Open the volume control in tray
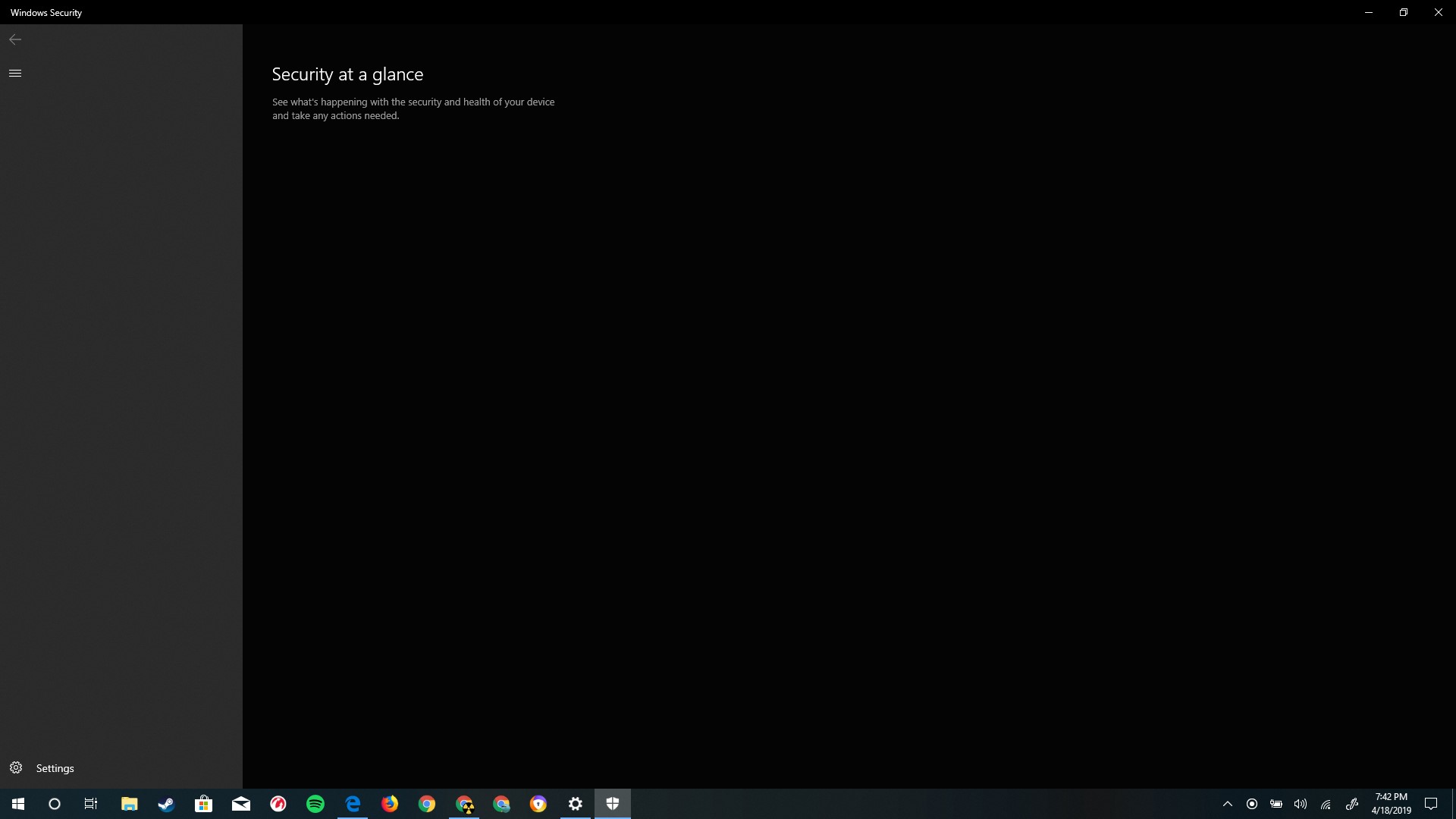The image size is (1456, 819). point(1301,804)
